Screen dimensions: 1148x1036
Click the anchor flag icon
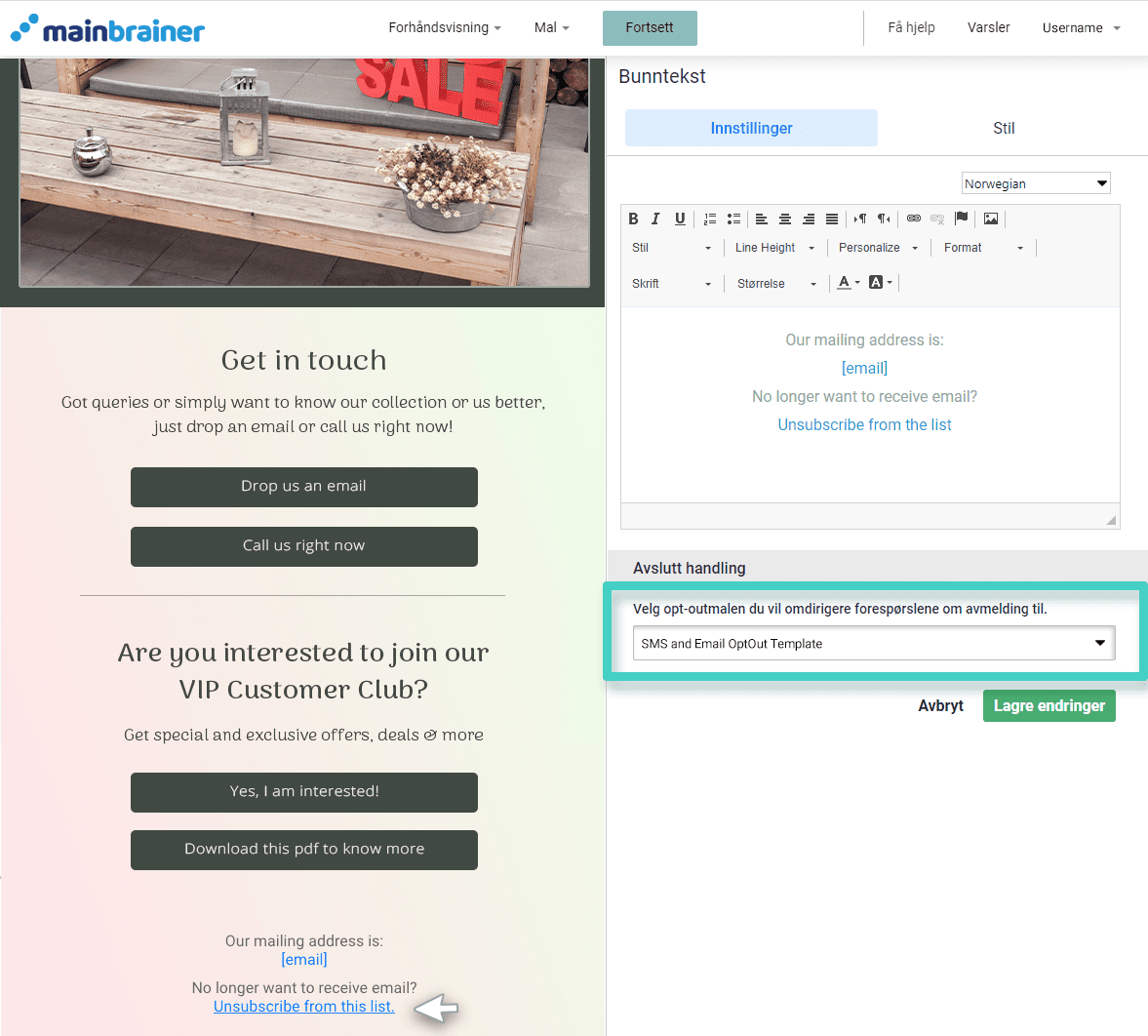(962, 219)
